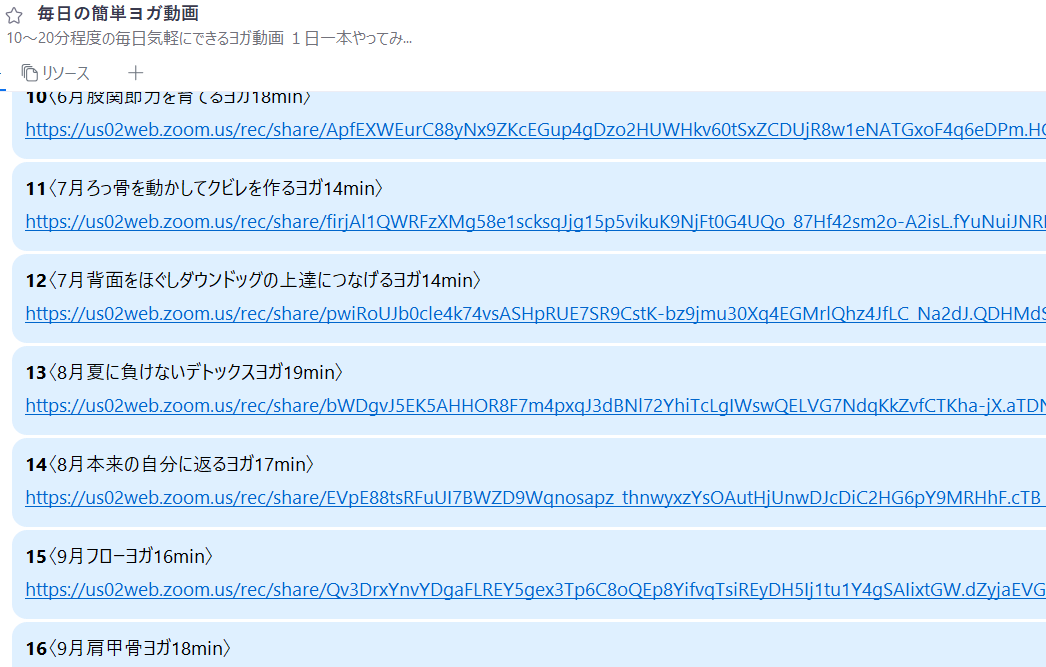Select the 12〈7月背面をほぐし title text
Image resolution: width=1046 pixels, height=667 pixels.
point(253,280)
